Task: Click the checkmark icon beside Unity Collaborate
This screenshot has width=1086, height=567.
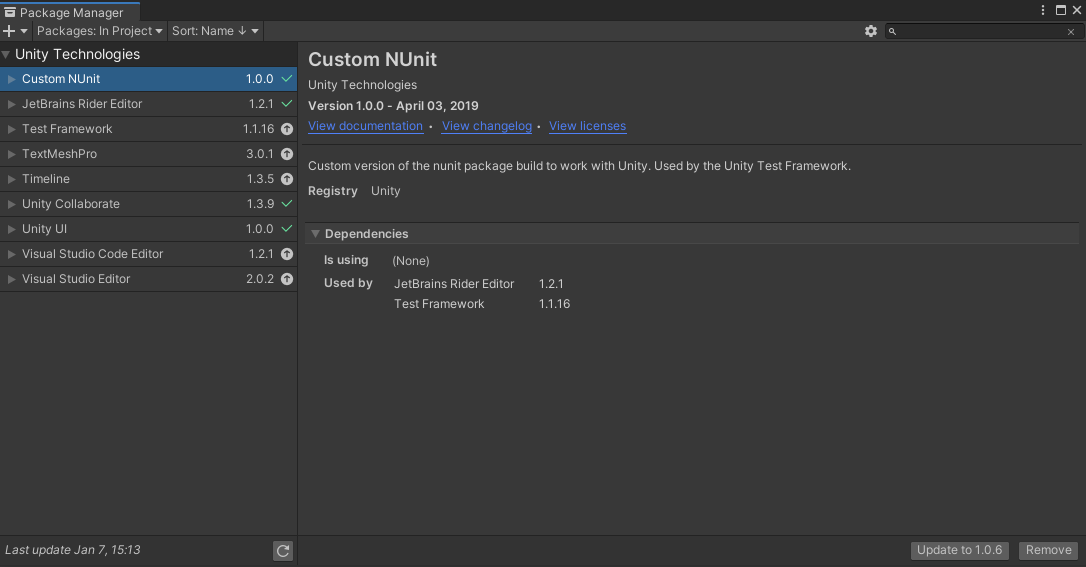Action: pyautogui.click(x=287, y=204)
